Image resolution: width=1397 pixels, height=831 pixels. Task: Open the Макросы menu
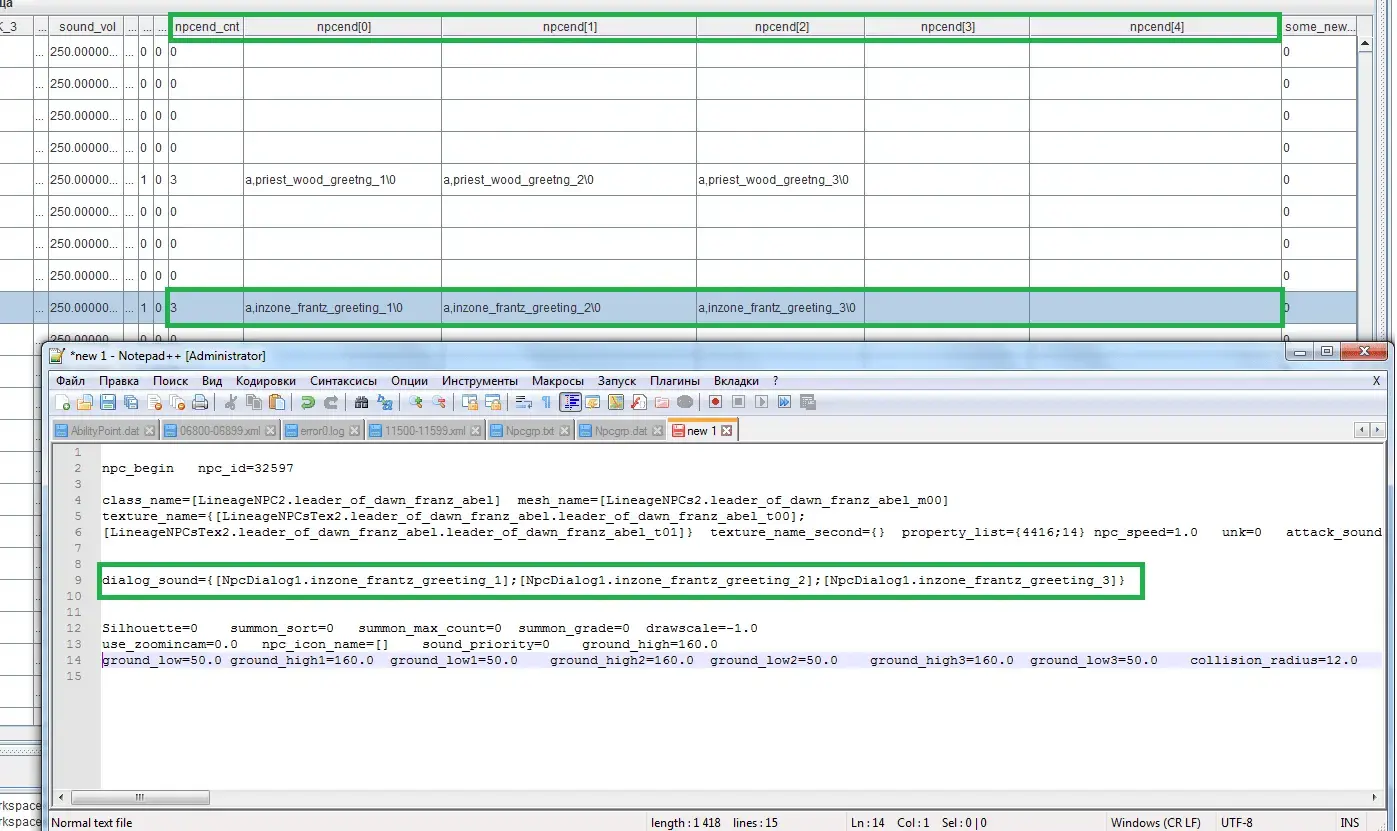point(558,381)
